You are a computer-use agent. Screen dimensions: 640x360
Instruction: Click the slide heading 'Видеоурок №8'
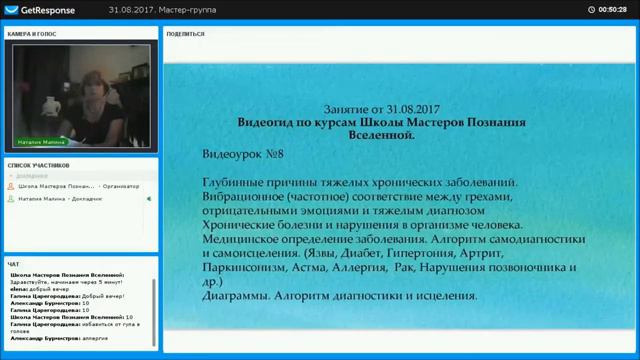[243, 154]
